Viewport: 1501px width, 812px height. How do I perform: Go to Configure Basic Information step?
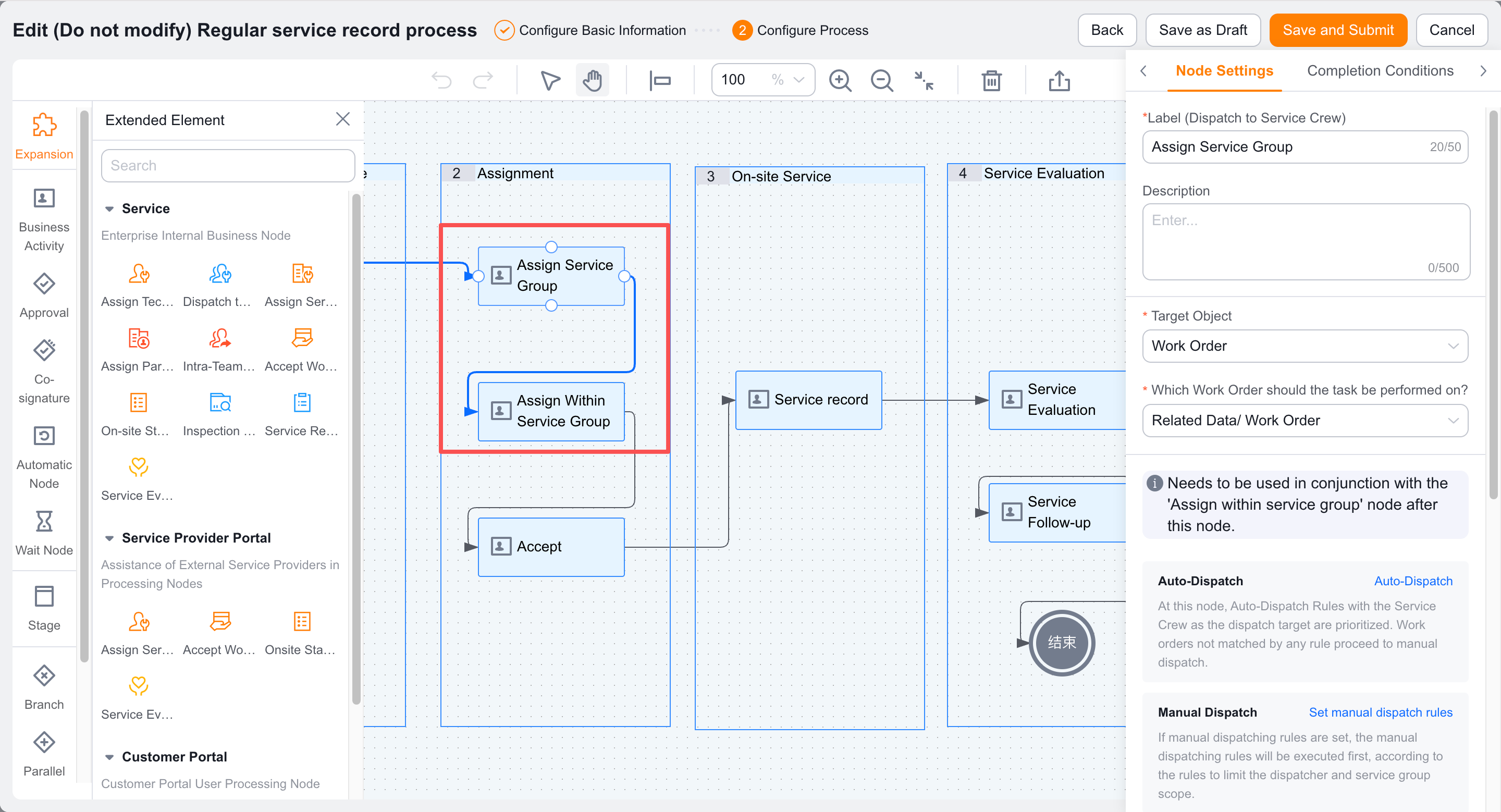[x=589, y=30]
